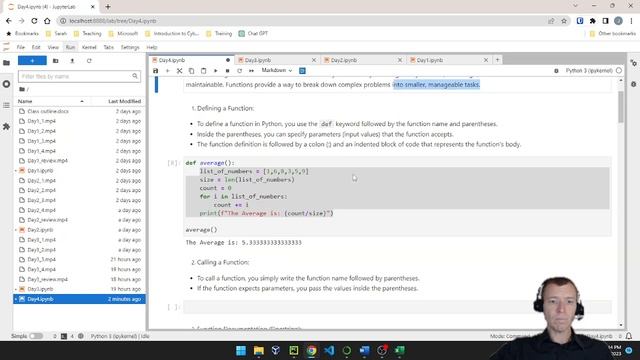Close the Day3.ipynb tab
Viewport: 640px width, 360px height.
click(x=313, y=60)
